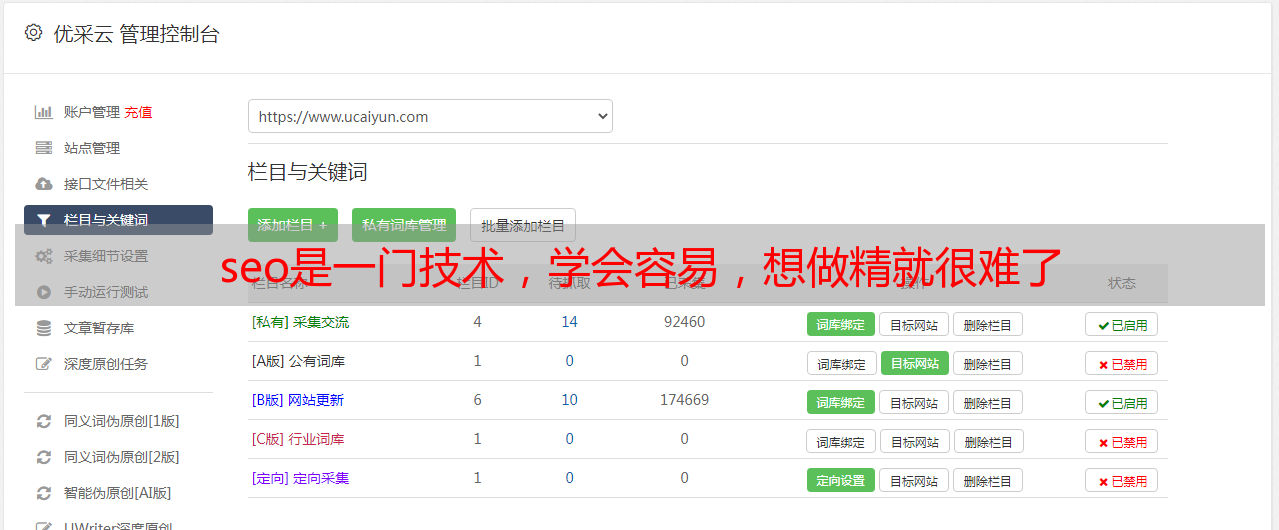
Task: Click 词库绑定 in the 行业词库 row
Action: pos(841,441)
